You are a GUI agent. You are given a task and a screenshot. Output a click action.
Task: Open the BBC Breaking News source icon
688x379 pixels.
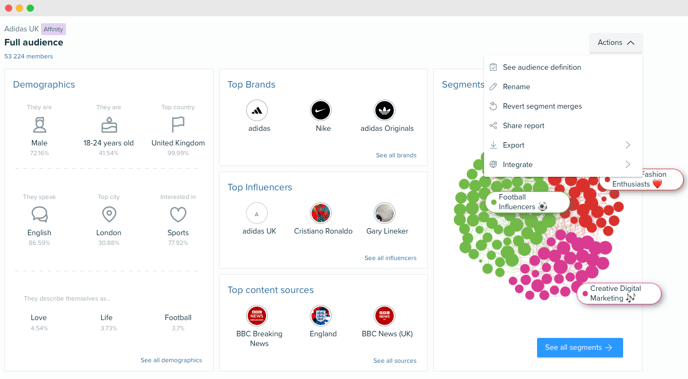(x=257, y=316)
